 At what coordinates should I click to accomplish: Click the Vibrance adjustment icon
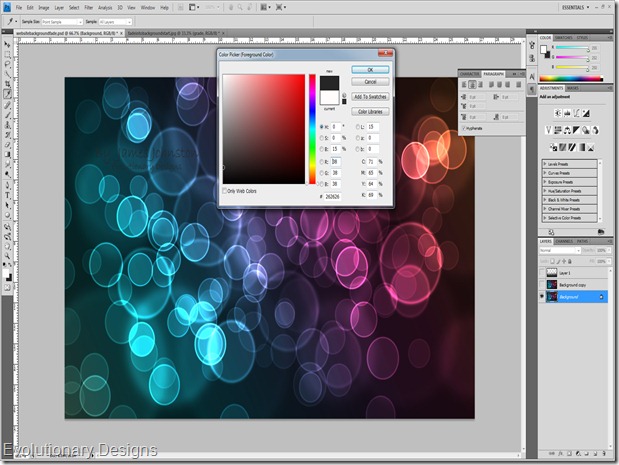[x=548, y=130]
